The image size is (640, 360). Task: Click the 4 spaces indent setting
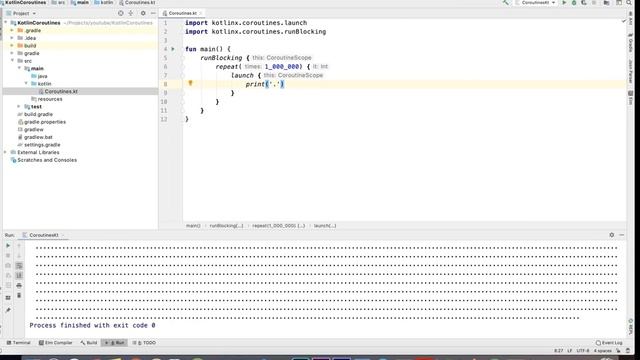(602, 351)
